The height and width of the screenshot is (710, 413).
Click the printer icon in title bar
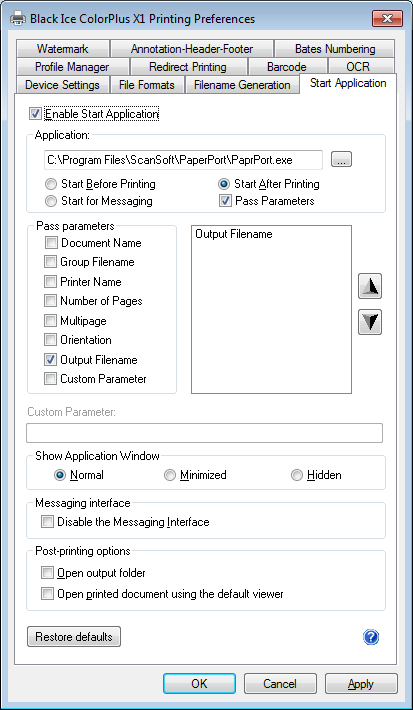point(18,19)
